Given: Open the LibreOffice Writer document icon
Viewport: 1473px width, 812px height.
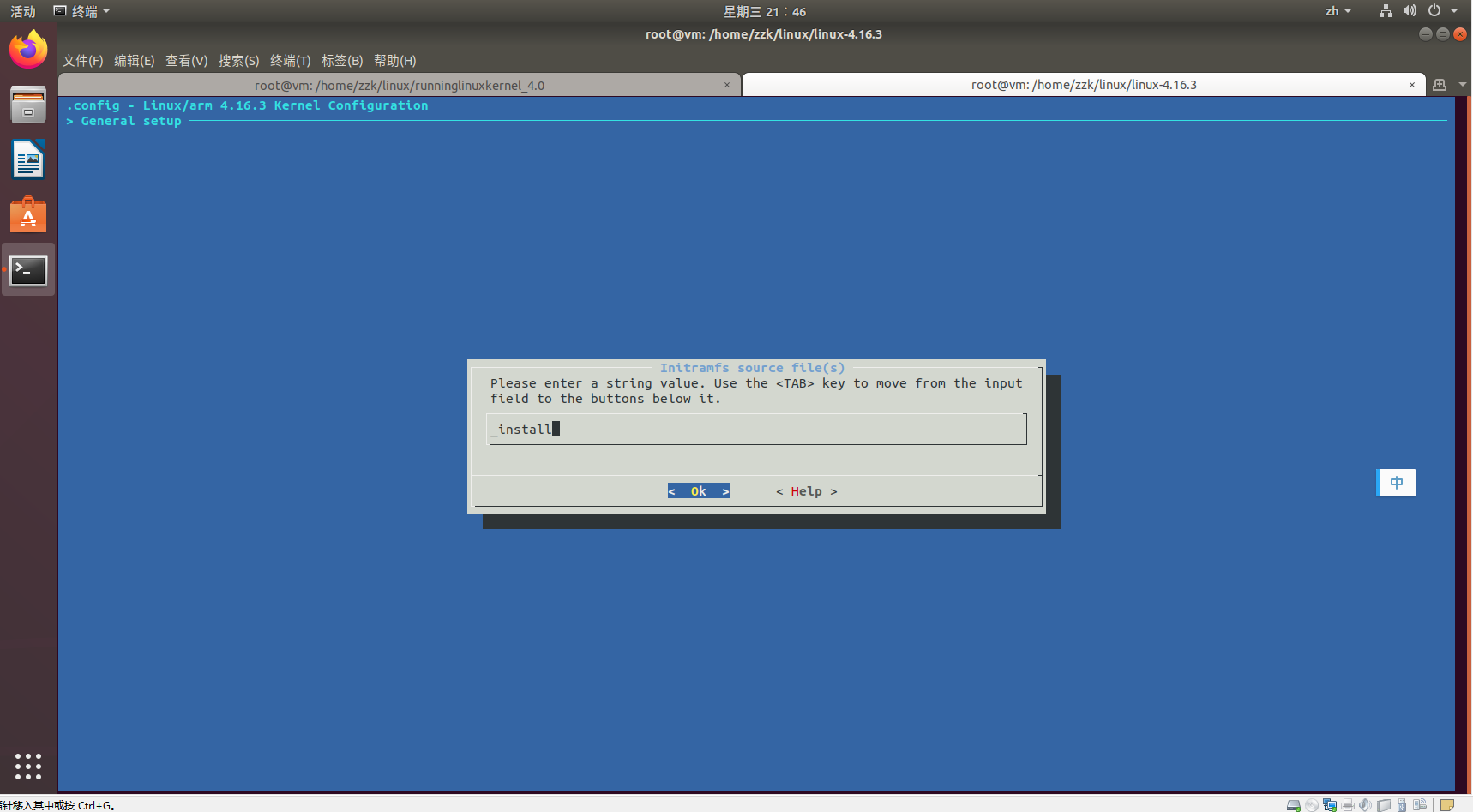Looking at the screenshot, I should point(28,159).
